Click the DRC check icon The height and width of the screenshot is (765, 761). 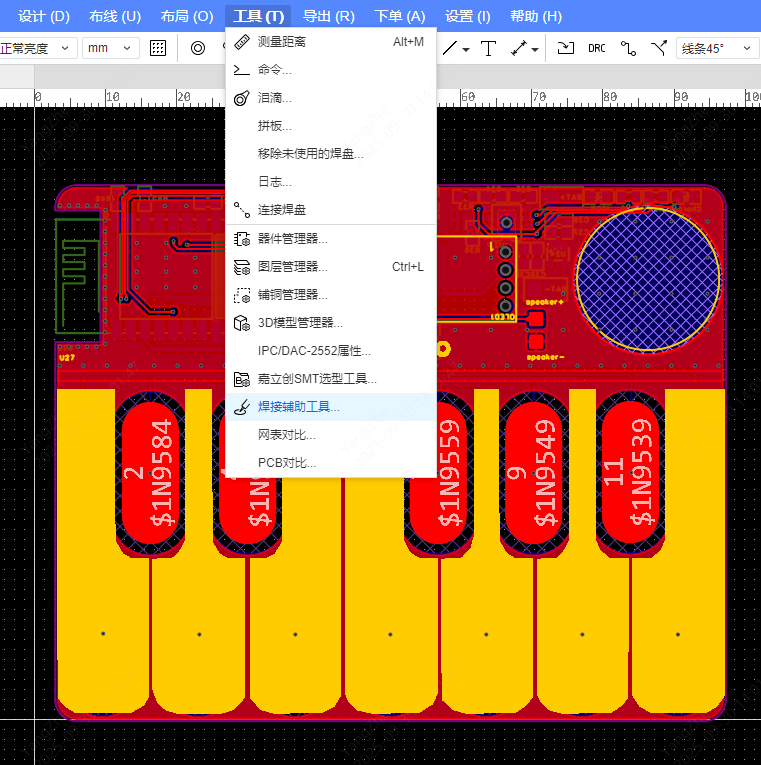[597, 48]
